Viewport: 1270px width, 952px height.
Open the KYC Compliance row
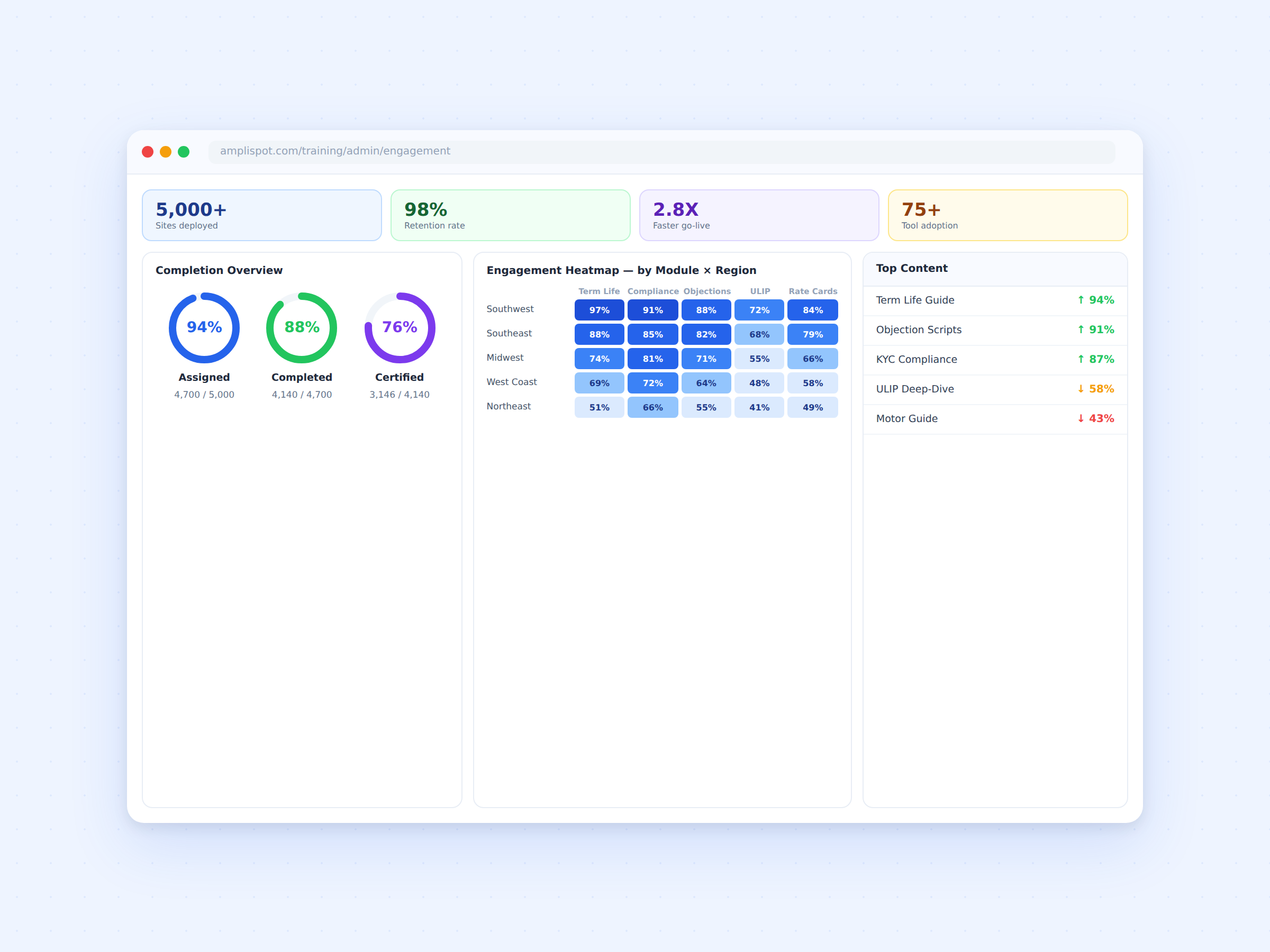(995, 360)
